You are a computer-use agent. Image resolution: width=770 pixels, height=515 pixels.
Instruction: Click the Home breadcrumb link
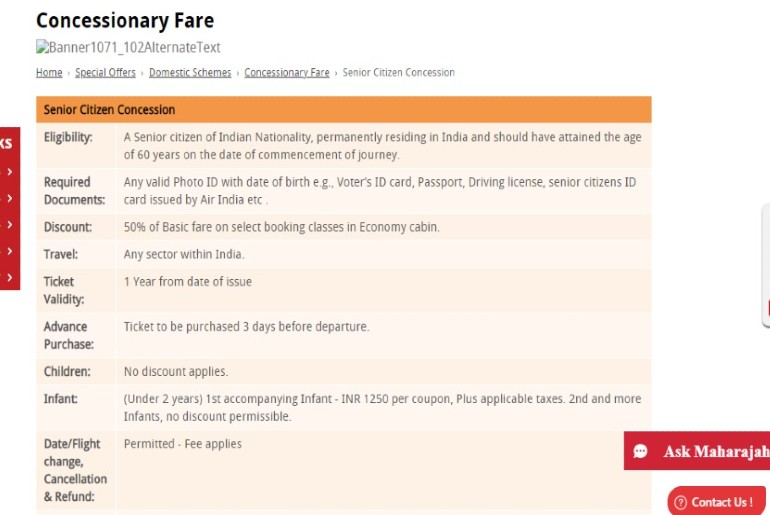coord(49,73)
